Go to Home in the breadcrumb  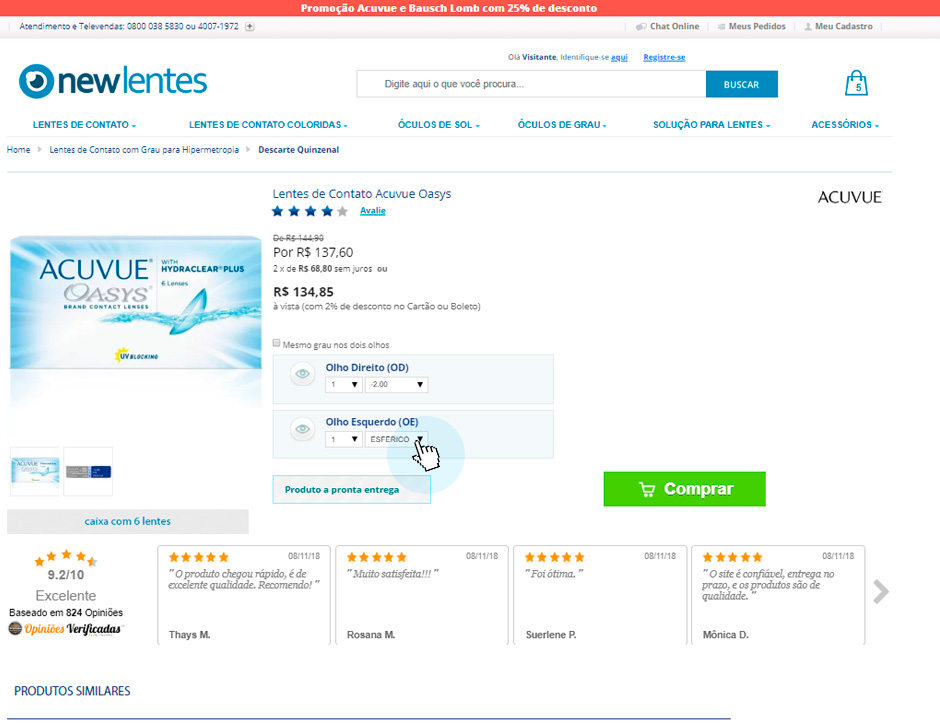point(19,150)
